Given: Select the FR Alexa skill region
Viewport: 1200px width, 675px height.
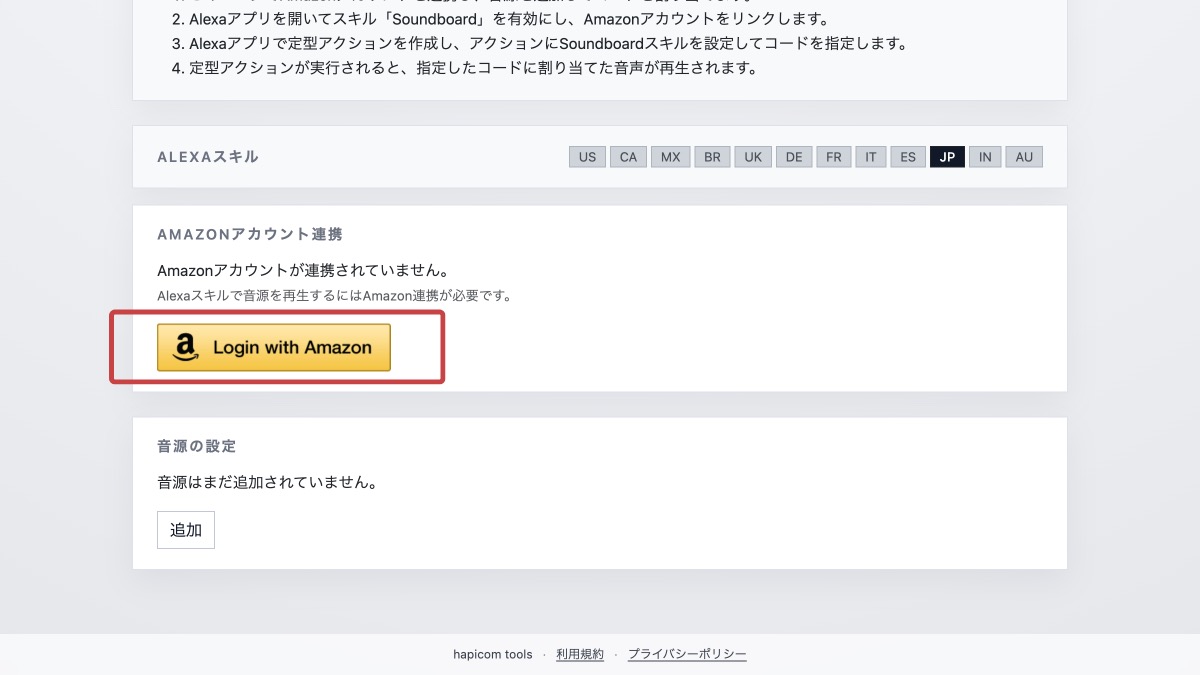Looking at the screenshot, I should (834, 157).
